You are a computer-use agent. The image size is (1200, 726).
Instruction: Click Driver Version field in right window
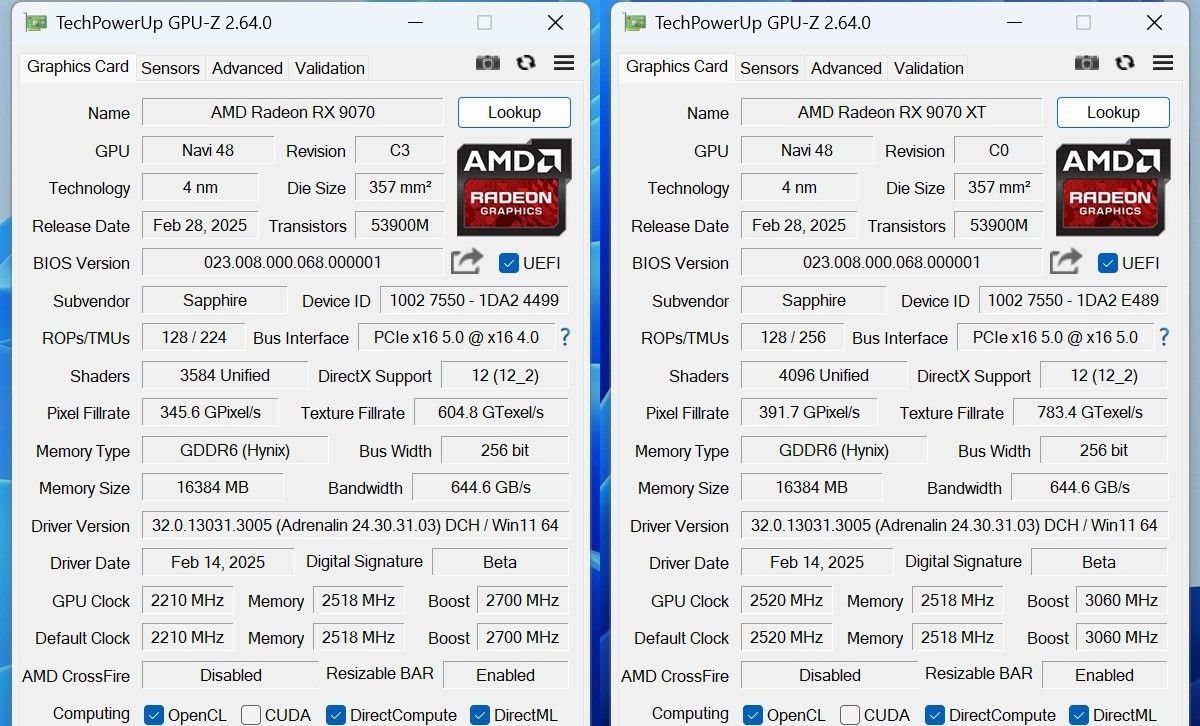pos(954,525)
